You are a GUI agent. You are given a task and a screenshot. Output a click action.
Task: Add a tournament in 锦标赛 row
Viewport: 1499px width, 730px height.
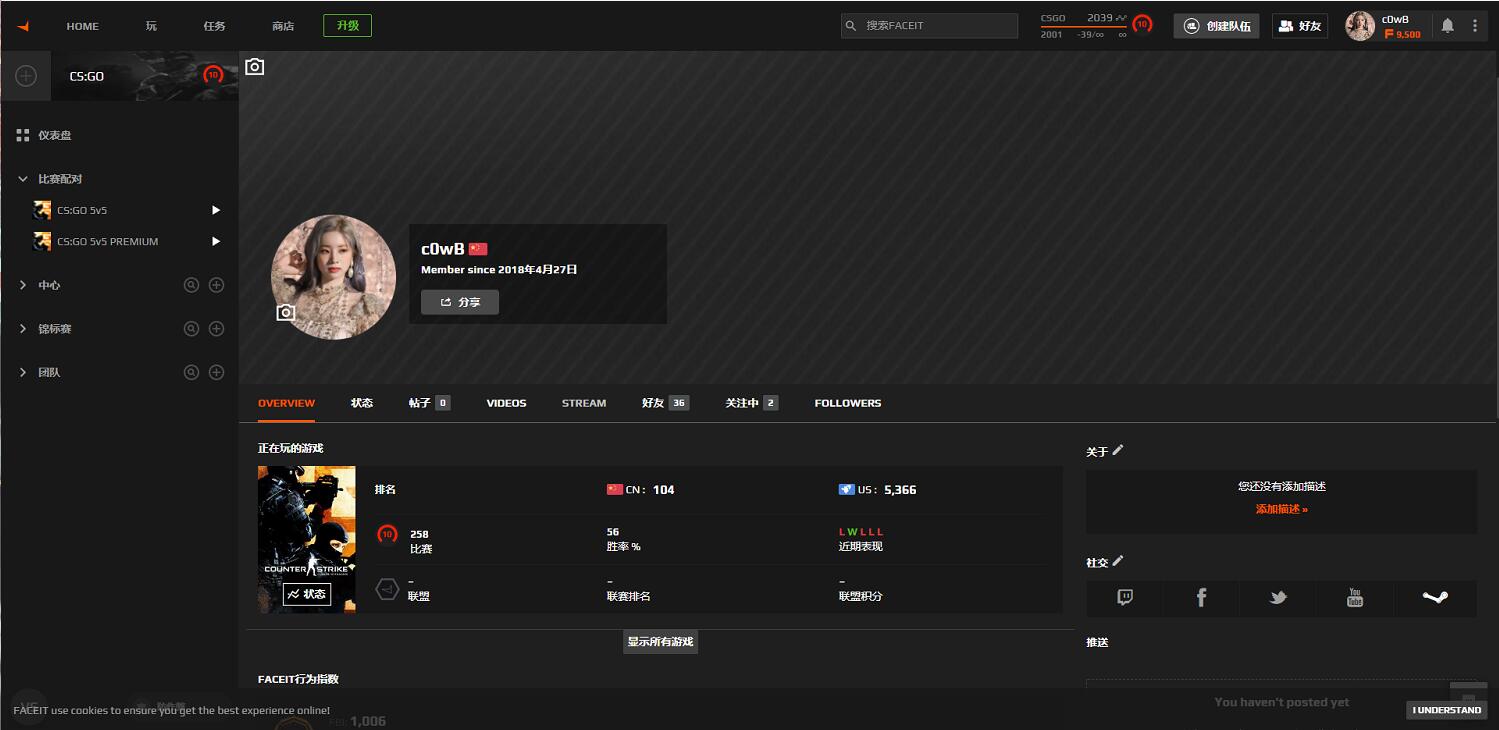[x=216, y=329]
